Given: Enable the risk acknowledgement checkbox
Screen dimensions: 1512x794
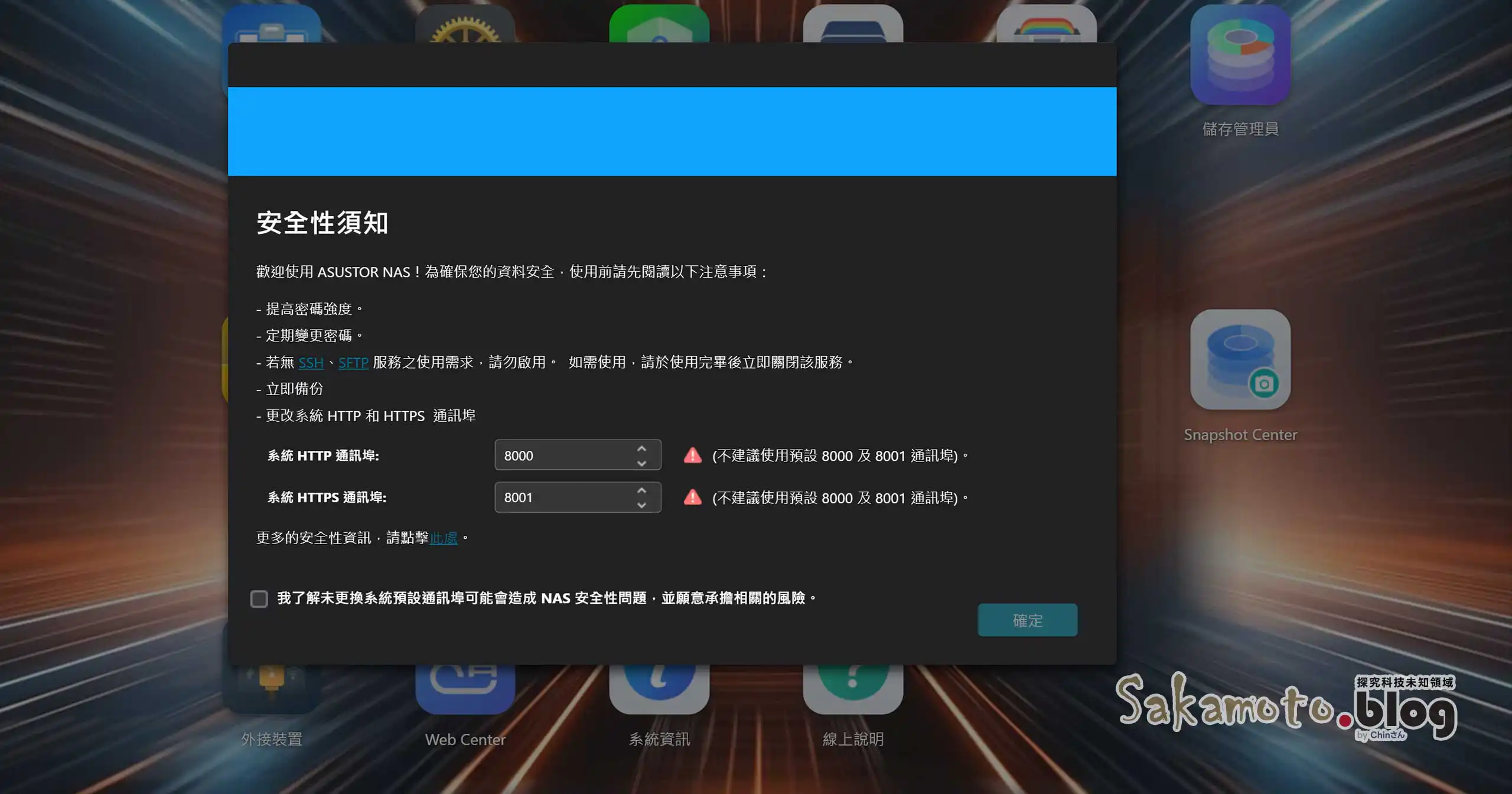Looking at the screenshot, I should [259, 598].
